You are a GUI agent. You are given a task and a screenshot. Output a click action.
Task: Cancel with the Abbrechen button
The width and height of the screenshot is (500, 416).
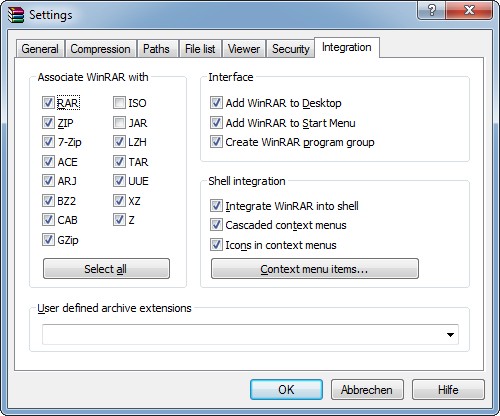click(x=367, y=389)
